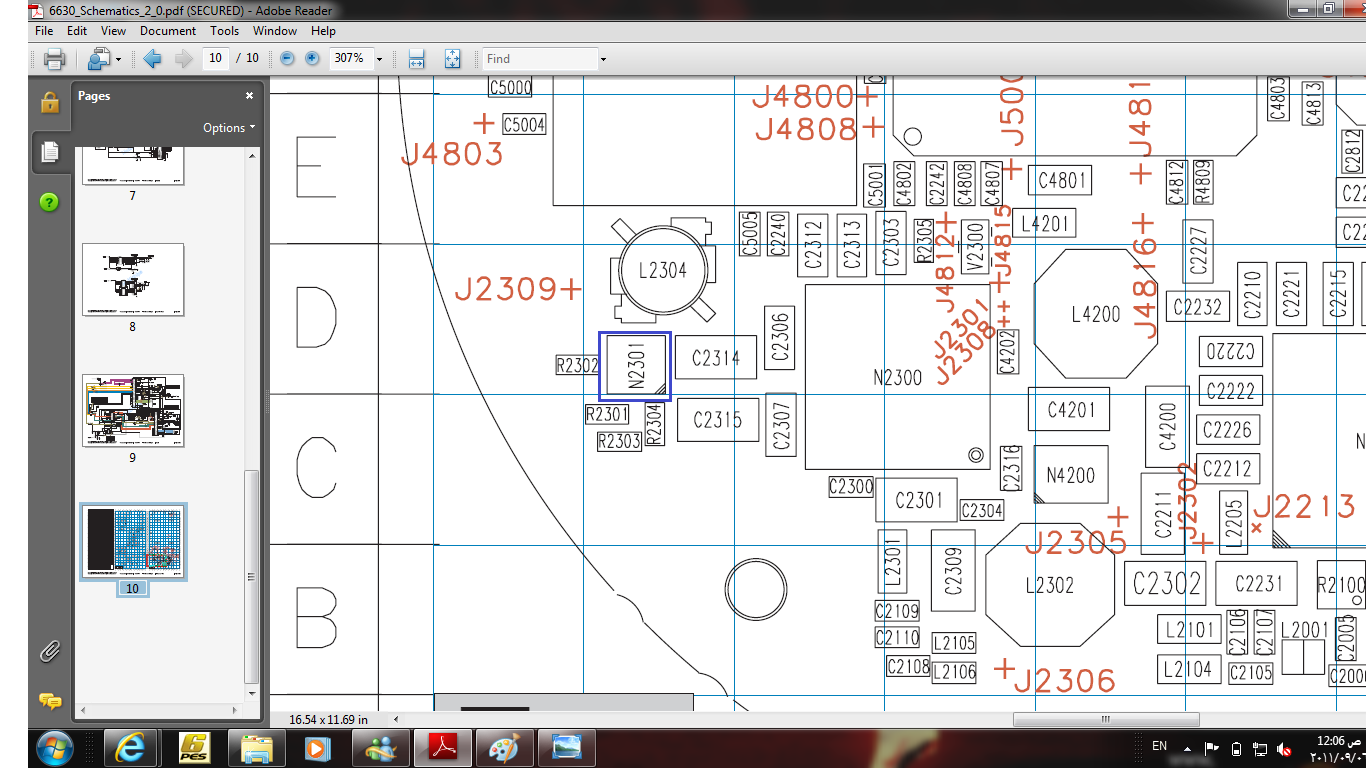Screen dimensions: 1366x768
Task: Open the Find box dropdown arrow
Action: tap(603, 59)
